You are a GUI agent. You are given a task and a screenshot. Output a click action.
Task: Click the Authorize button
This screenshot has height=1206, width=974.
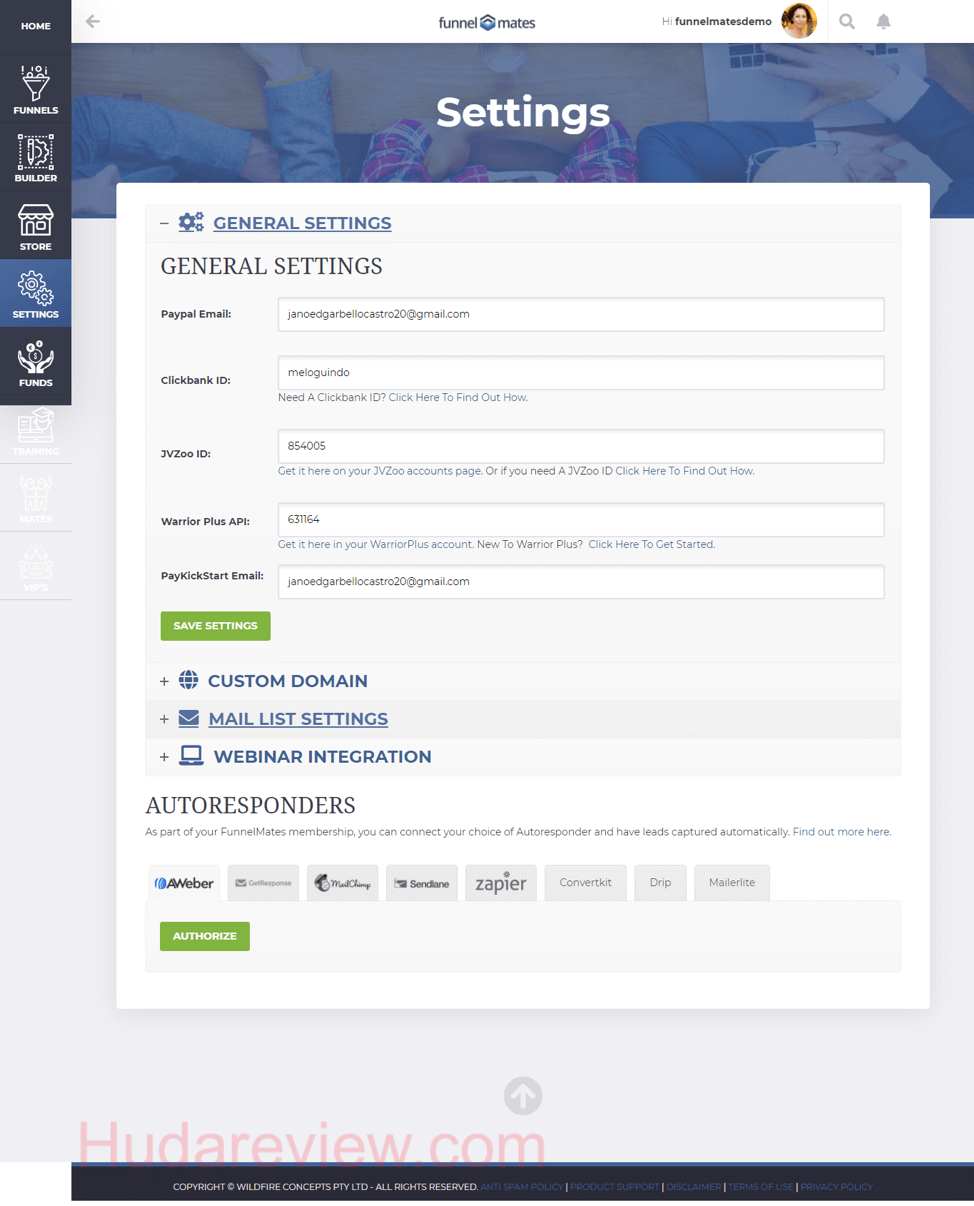click(x=205, y=936)
